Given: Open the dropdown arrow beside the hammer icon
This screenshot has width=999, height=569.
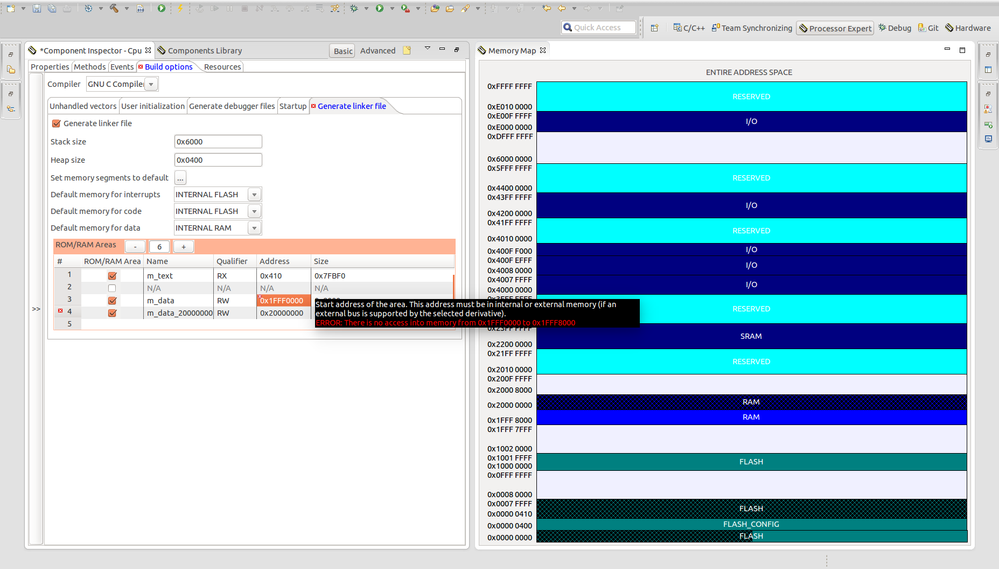Looking at the screenshot, I should pyautogui.click(x=126, y=8).
